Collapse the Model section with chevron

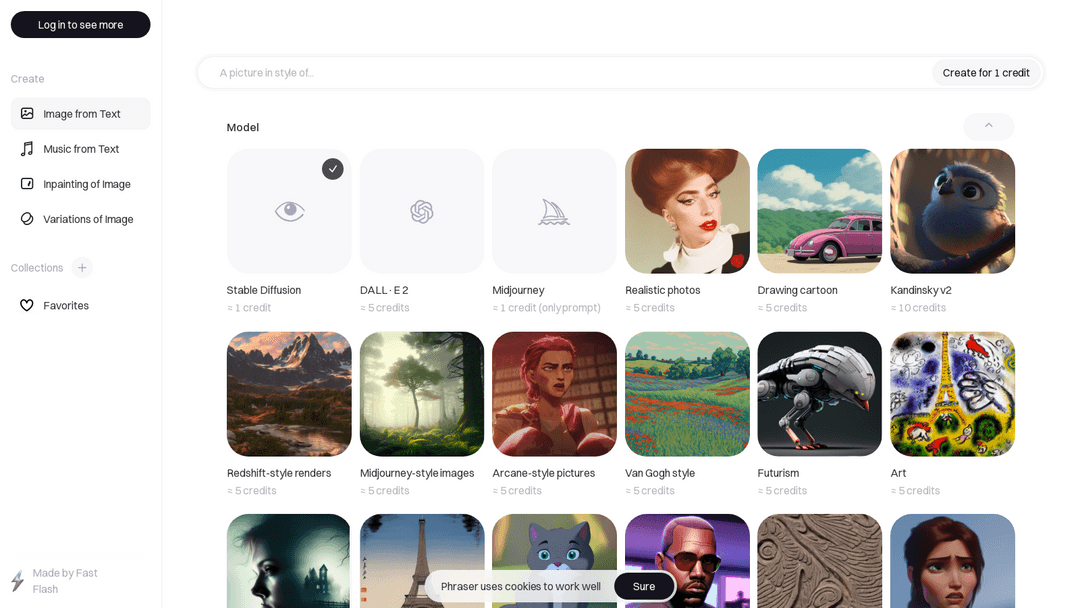click(988, 126)
